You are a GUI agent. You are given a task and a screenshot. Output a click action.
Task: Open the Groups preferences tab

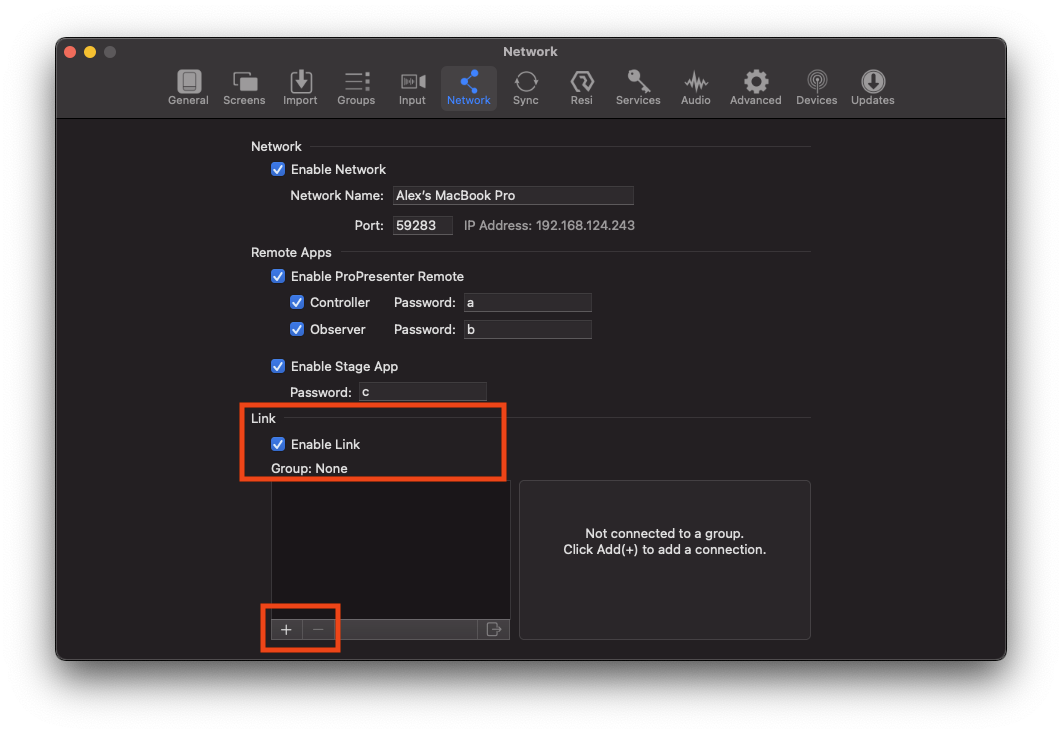[x=356, y=87]
